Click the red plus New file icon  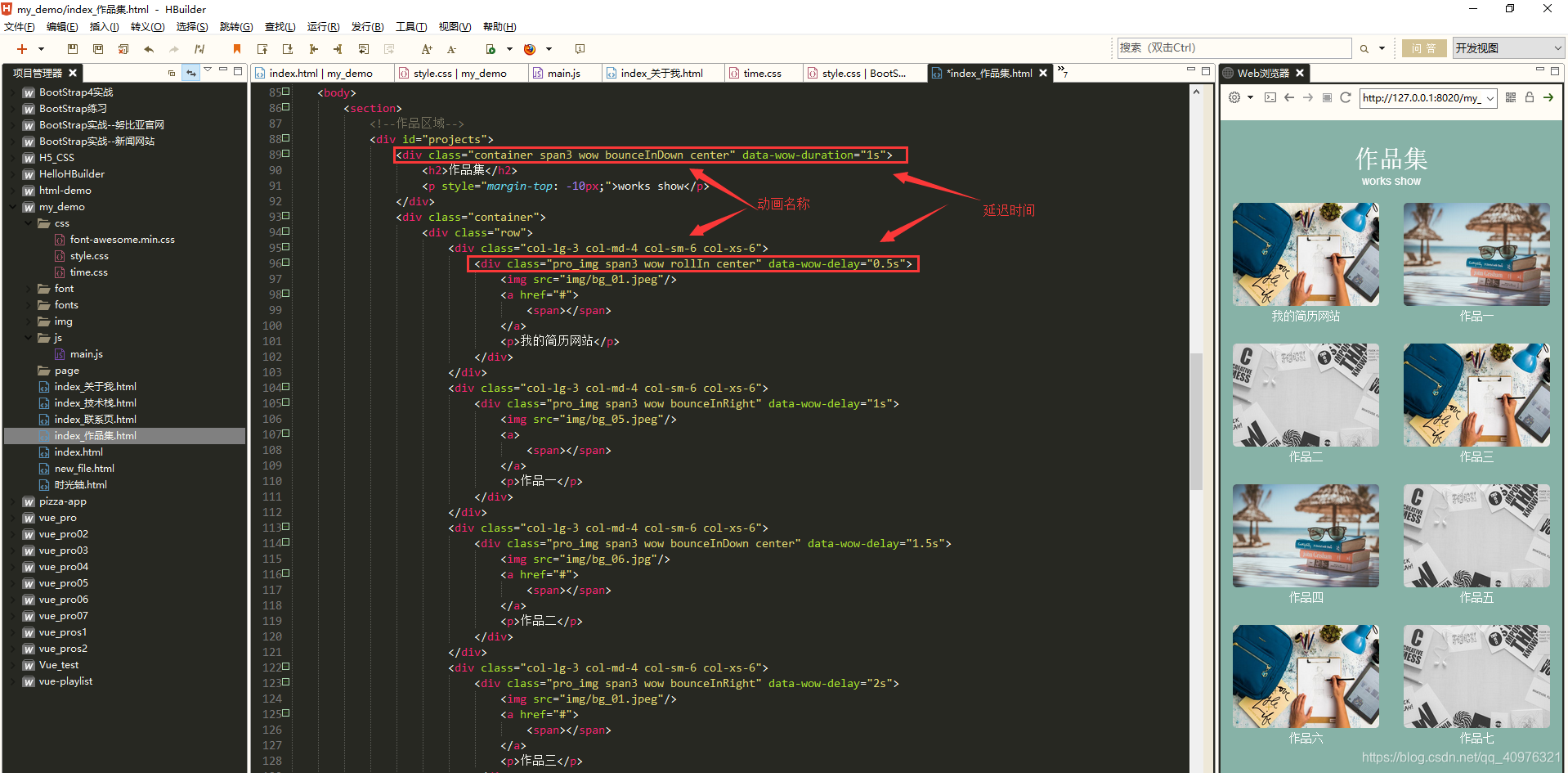[22, 49]
